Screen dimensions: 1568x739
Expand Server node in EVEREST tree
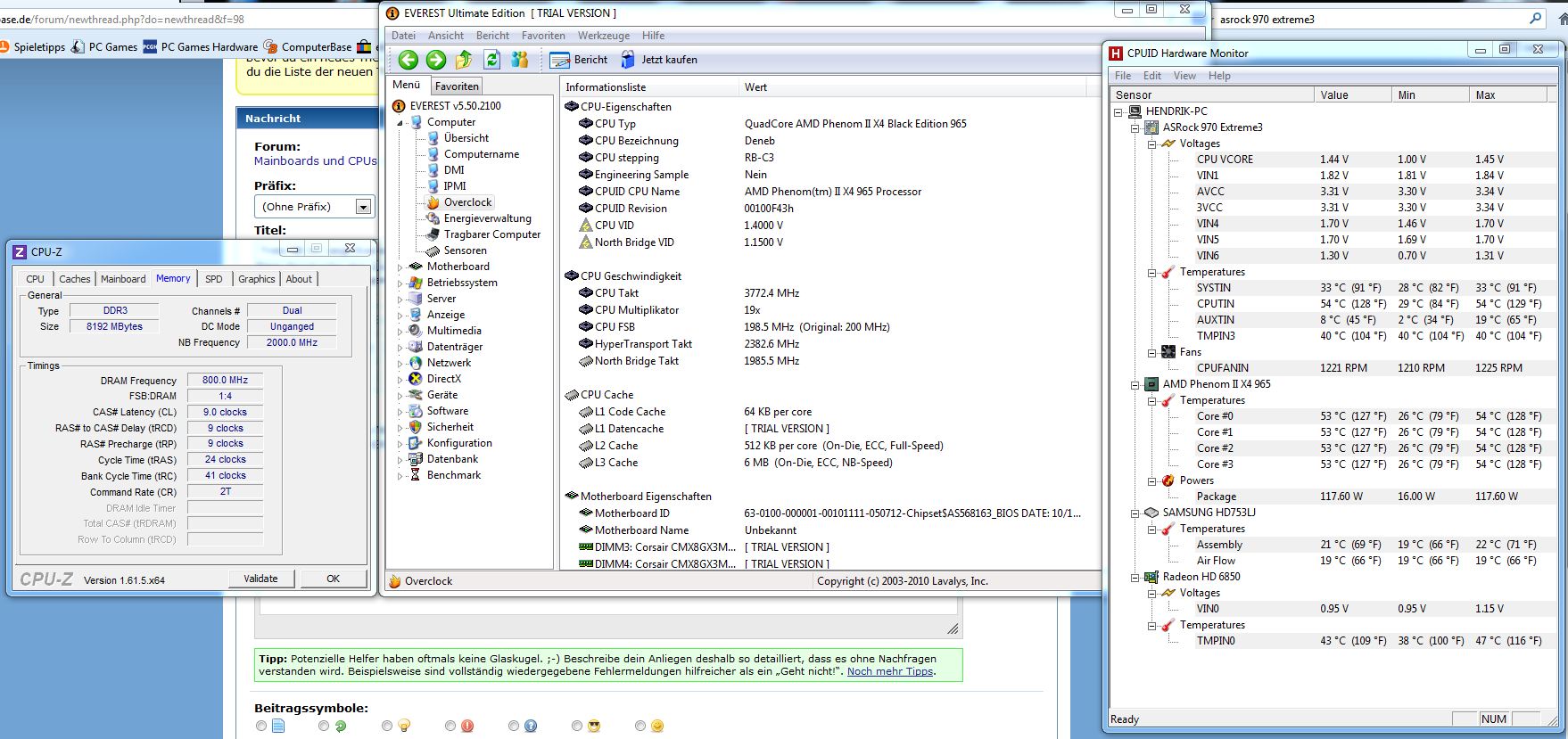[x=400, y=300]
